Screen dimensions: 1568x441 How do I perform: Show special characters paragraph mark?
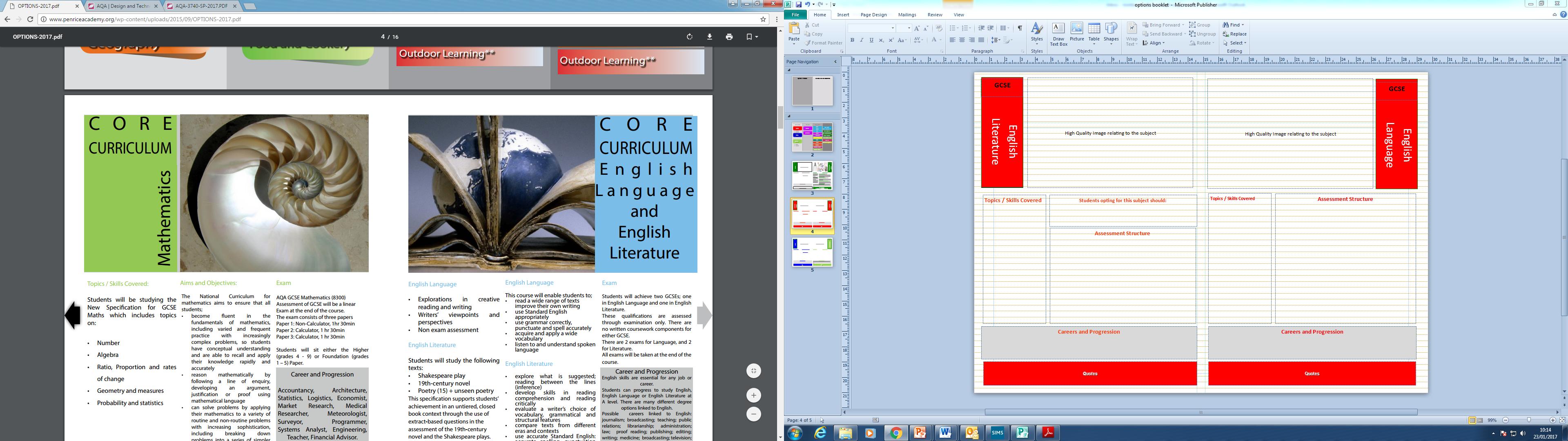tap(1020, 28)
